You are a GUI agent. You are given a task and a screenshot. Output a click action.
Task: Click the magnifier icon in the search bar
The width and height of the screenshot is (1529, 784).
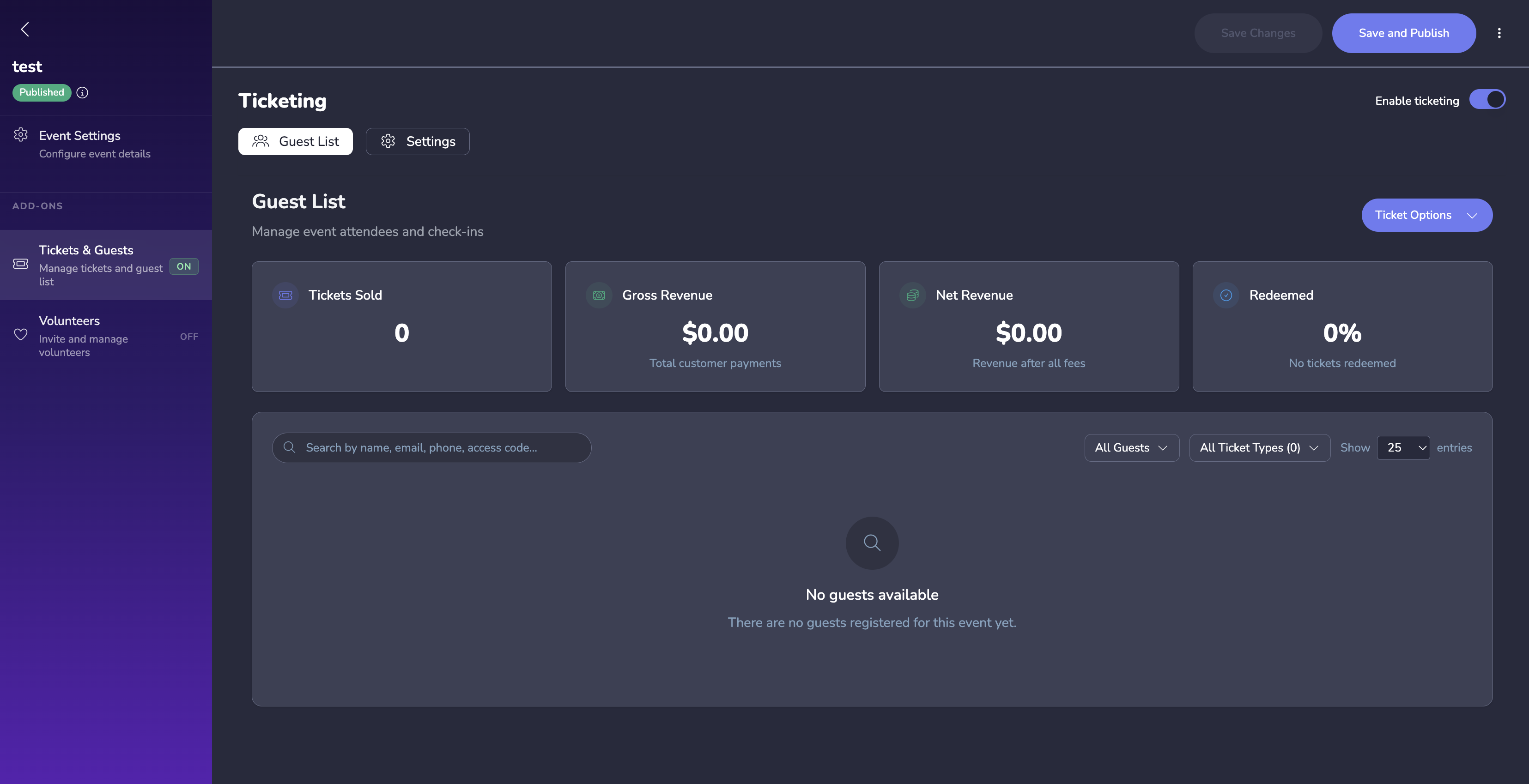click(290, 447)
